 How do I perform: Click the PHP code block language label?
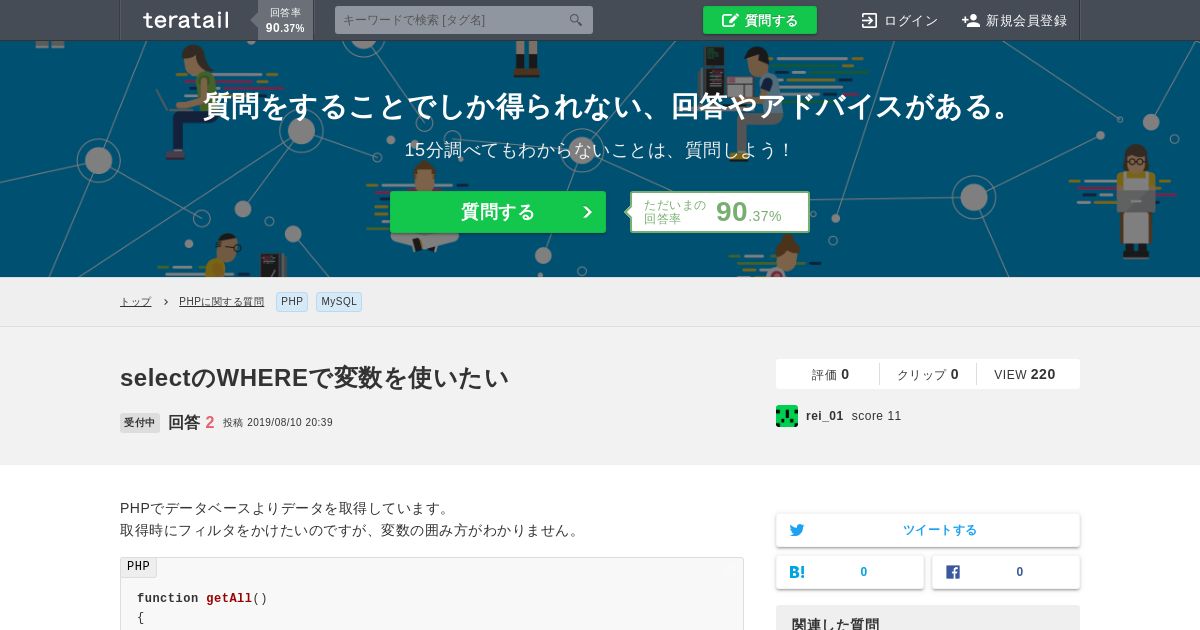138,567
